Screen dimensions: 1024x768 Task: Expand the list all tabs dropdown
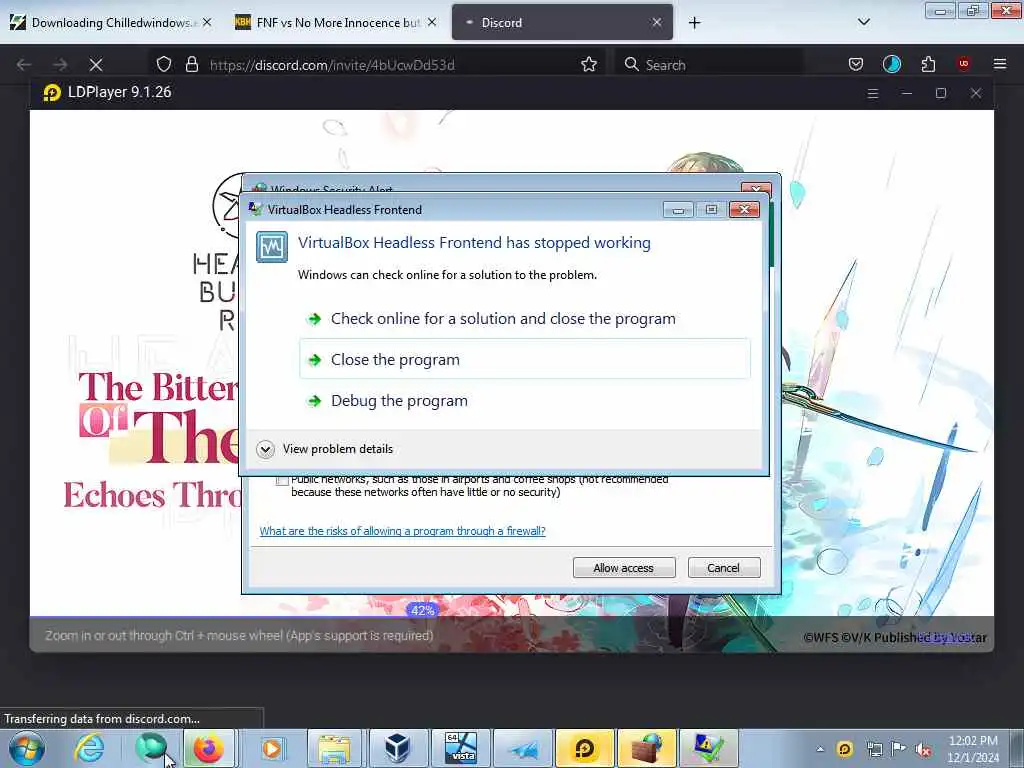point(863,22)
